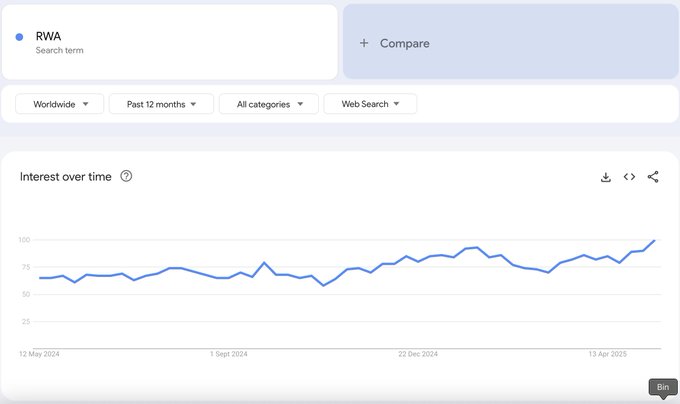
Task: Click the Bin tooltip button
Action: pos(662,387)
